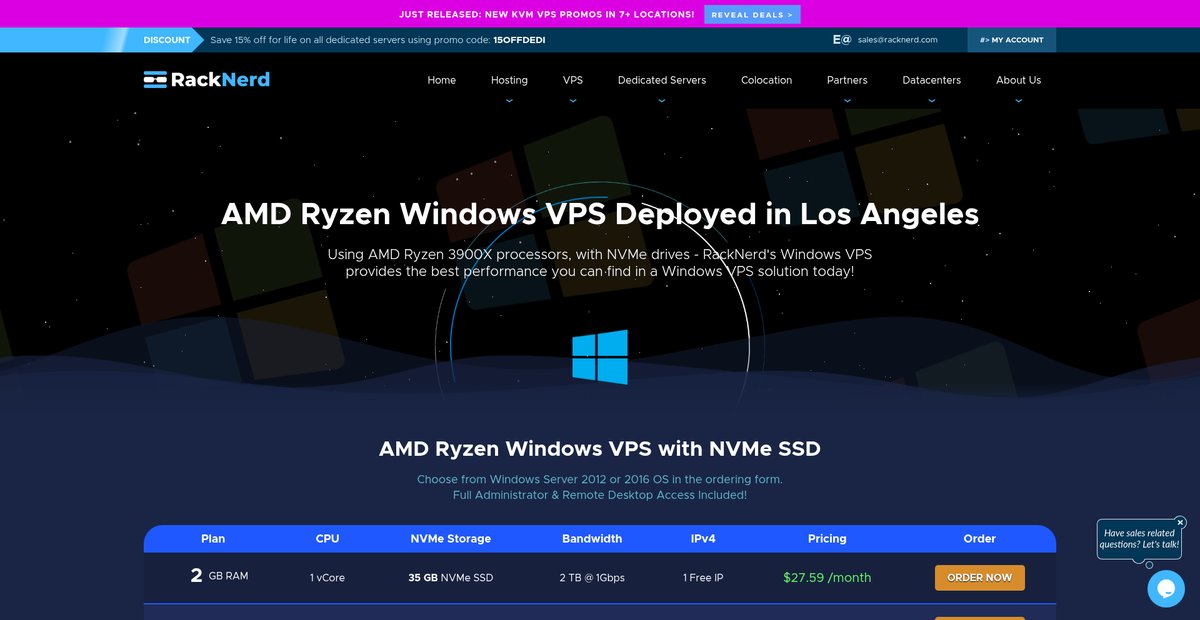This screenshot has width=1200, height=620.
Task: Open the Dedicated Servers menu
Action: [662, 80]
